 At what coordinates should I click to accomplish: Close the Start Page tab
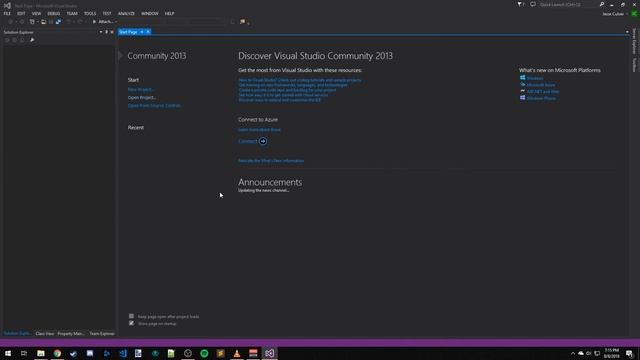pyautogui.click(x=148, y=32)
